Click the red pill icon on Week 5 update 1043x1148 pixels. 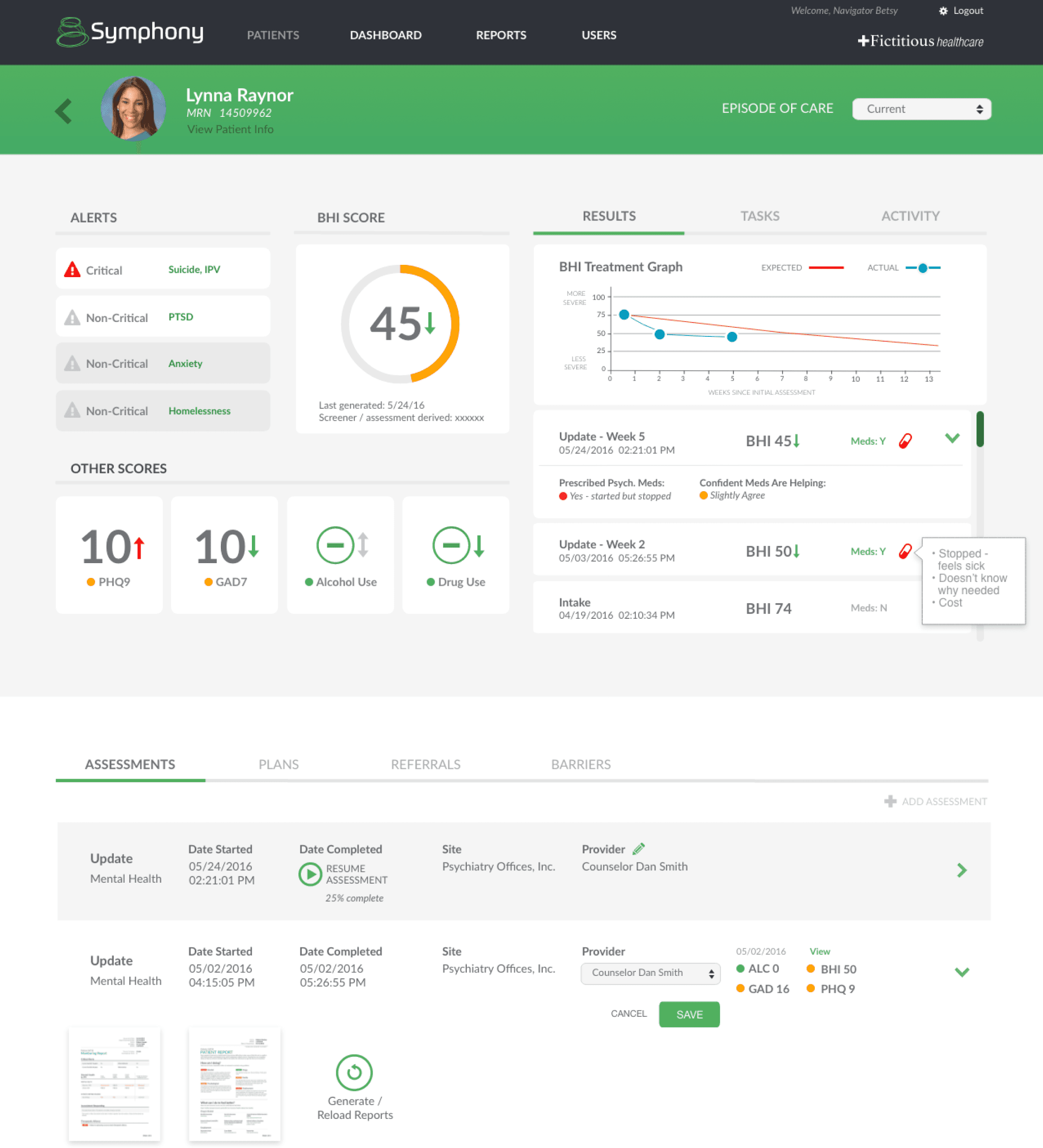(904, 441)
